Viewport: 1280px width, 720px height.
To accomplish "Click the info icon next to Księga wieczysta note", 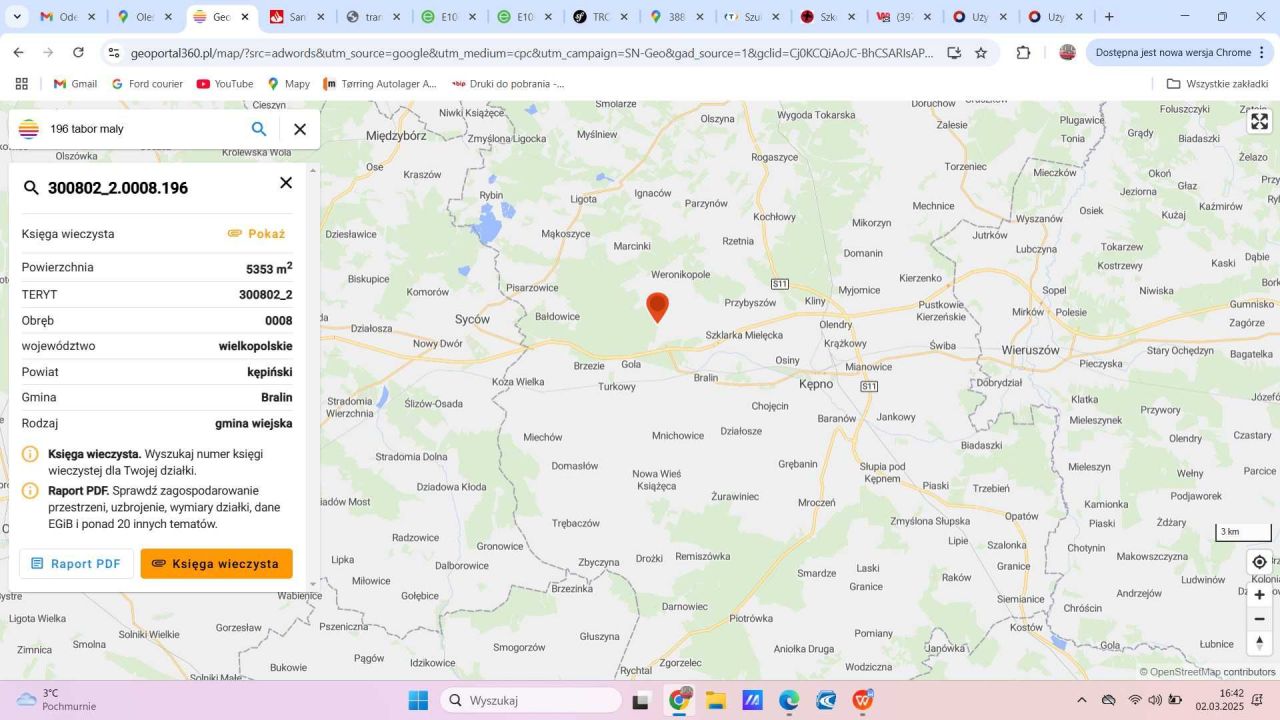I will tap(29, 453).
